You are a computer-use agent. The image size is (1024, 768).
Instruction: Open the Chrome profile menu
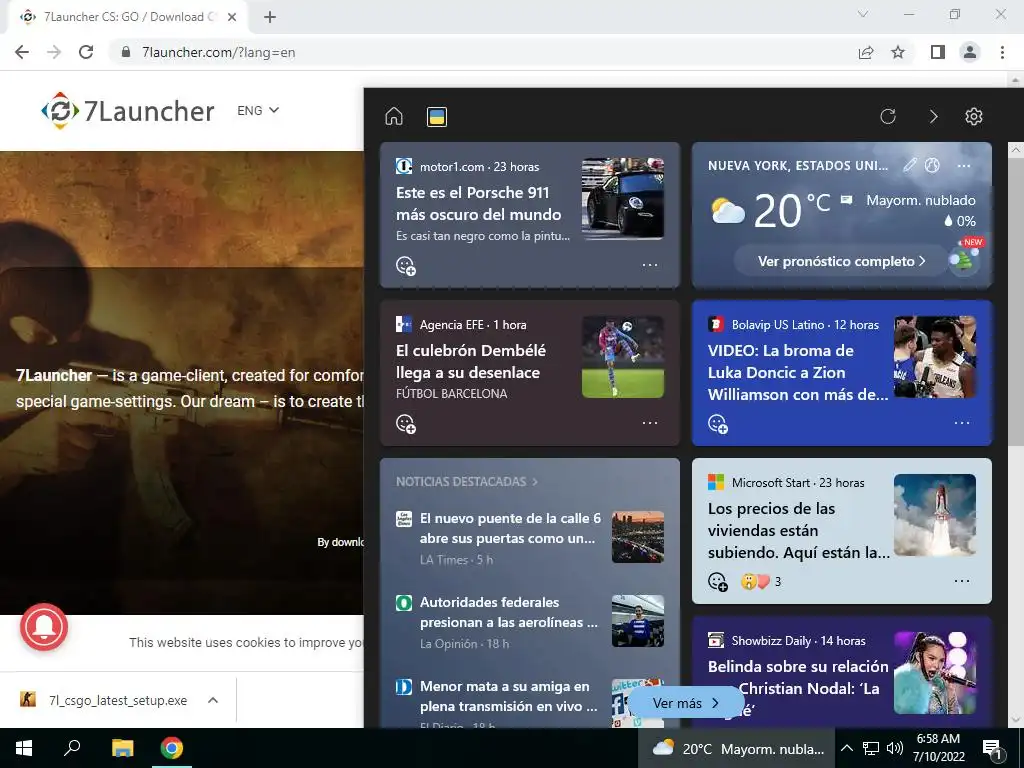[x=970, y=52]
